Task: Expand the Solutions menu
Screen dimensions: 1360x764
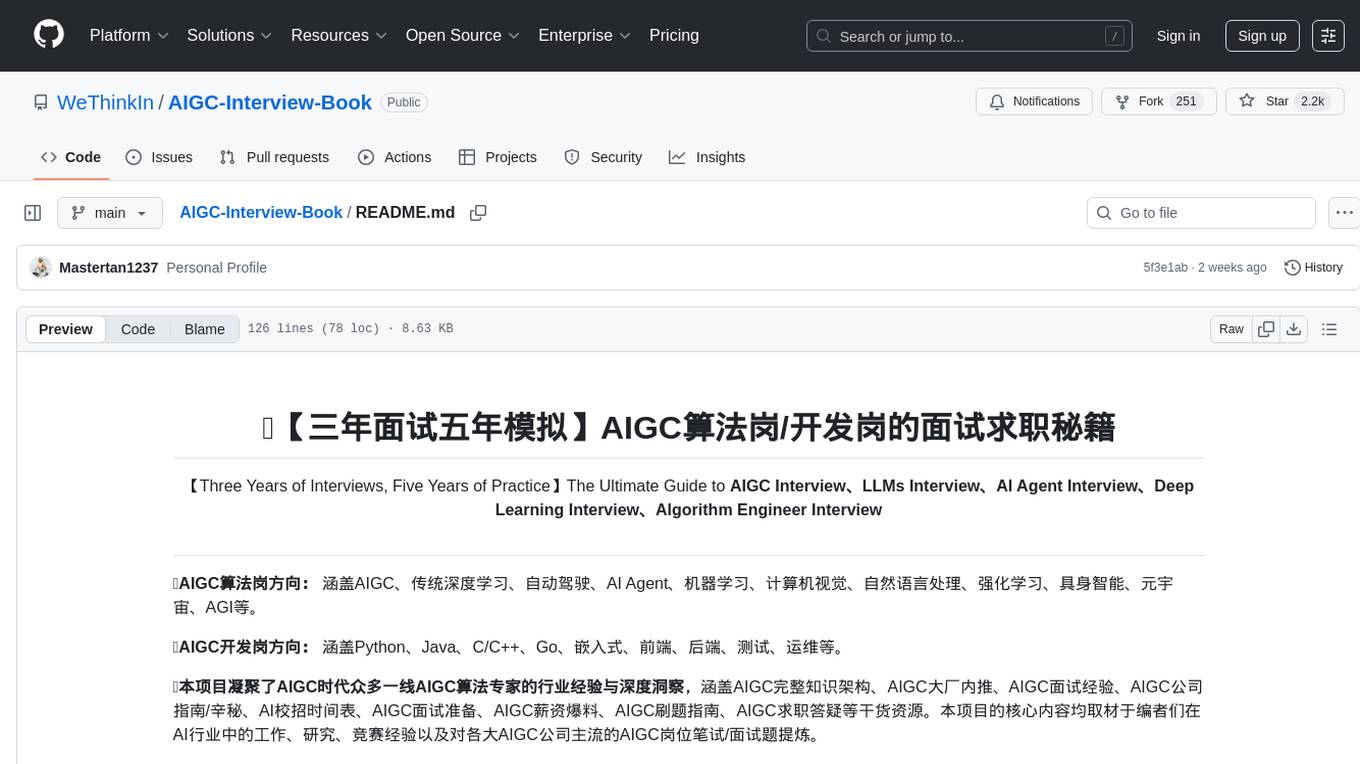Action: [x=230, y=35]
